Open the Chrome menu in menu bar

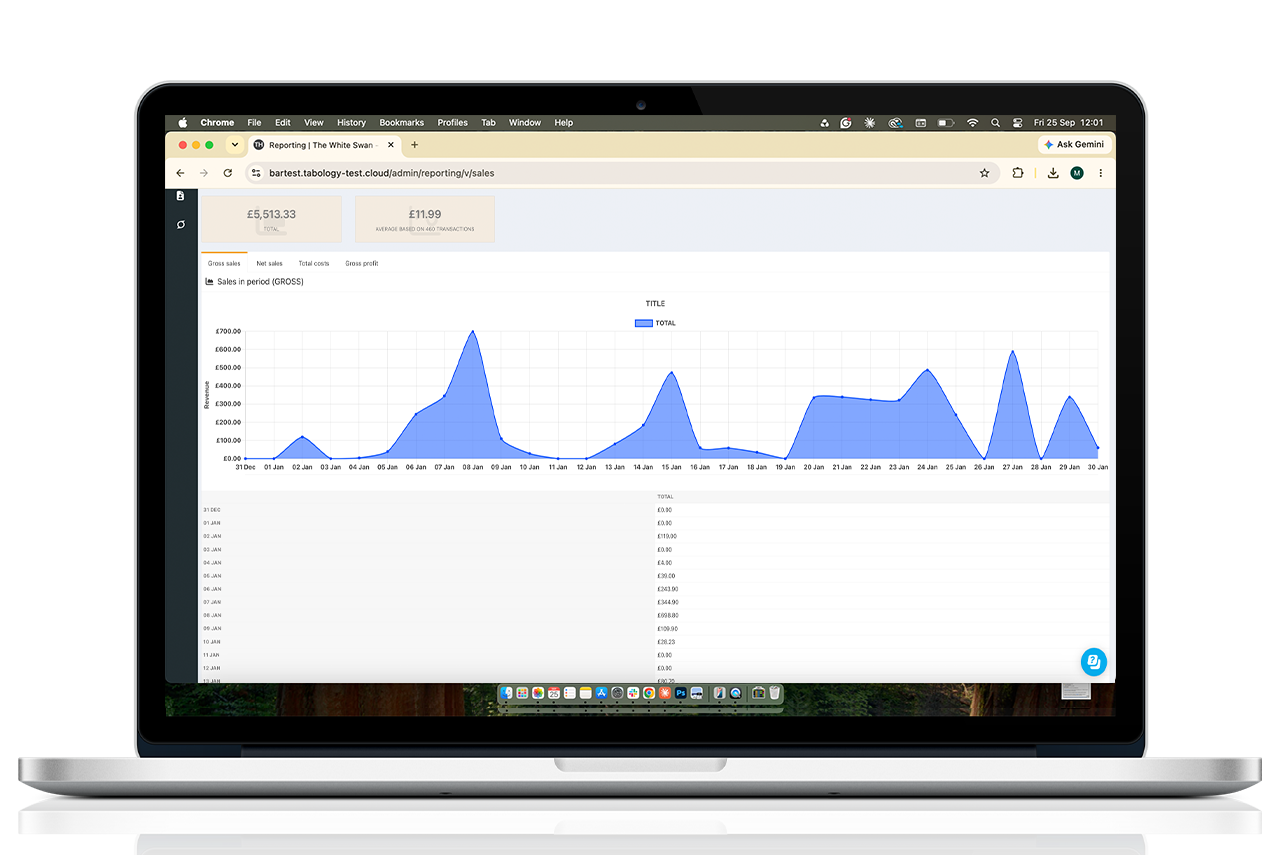pyautogui.click(x=217, y=123)
